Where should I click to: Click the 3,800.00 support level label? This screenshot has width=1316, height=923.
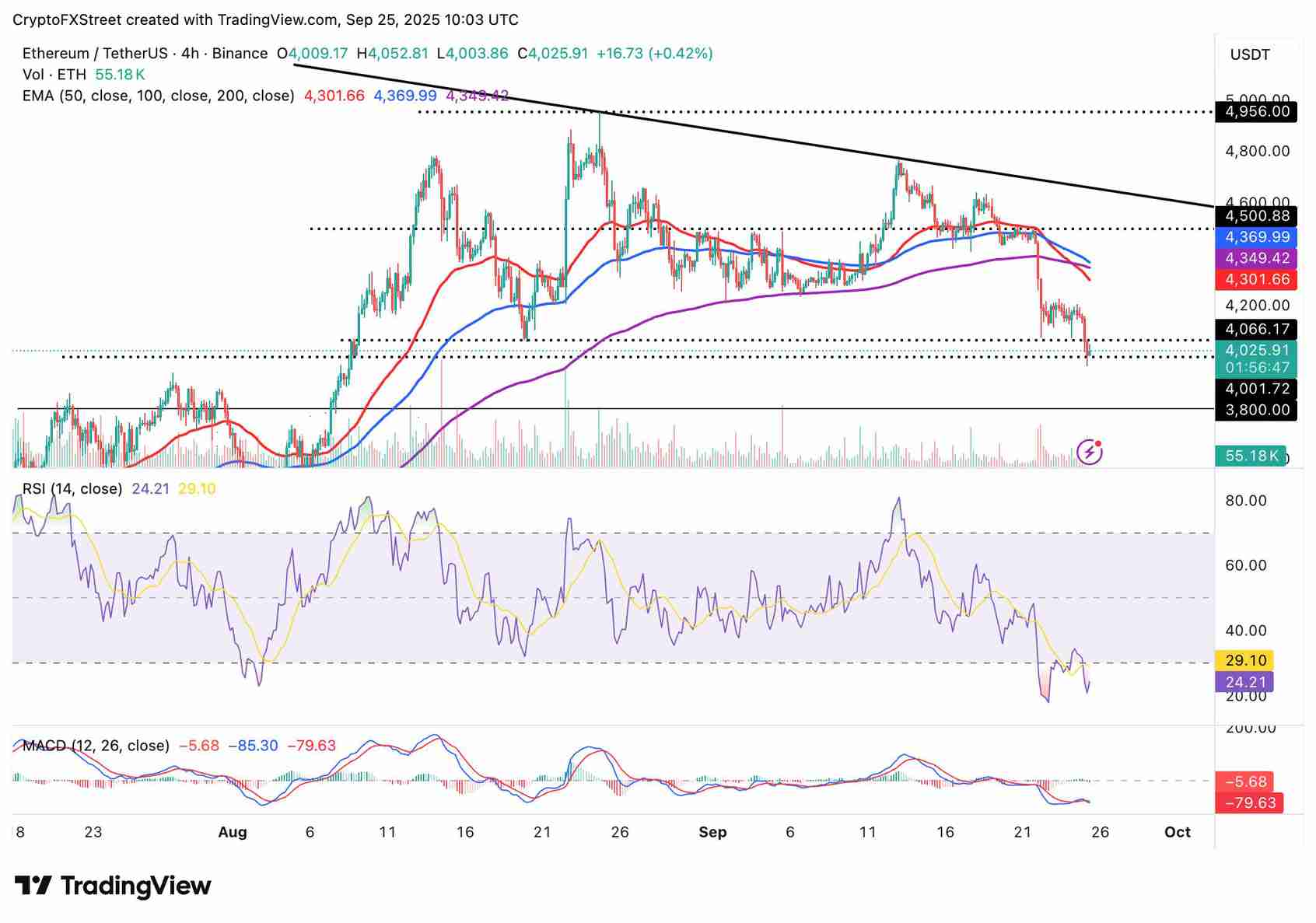[1257, 410]
